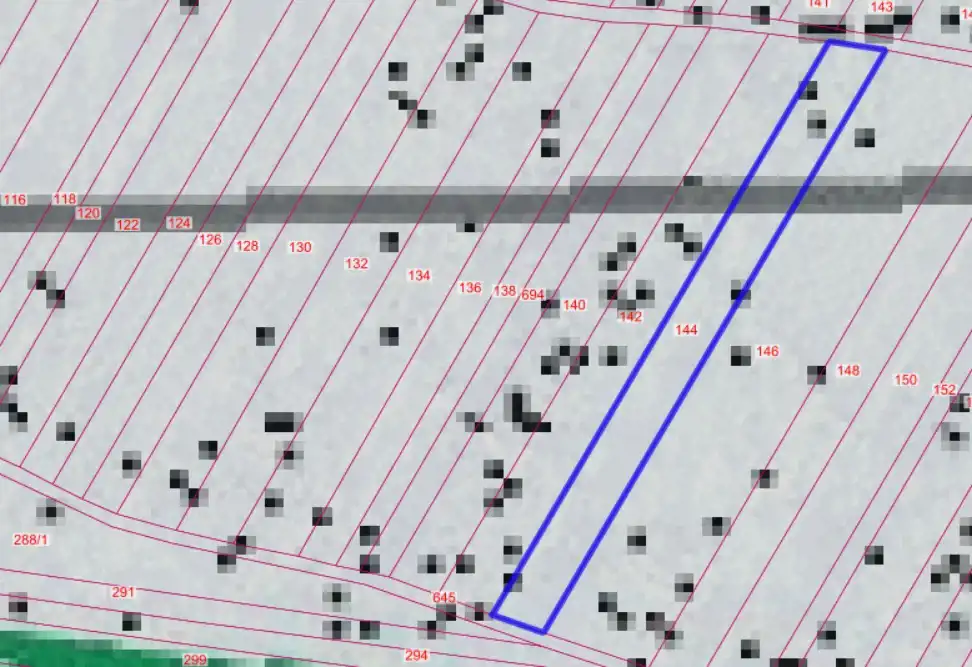The height and width of the screenshot is (667, 972).
Task: Select parcel label 140
Action: click(x=574, y=305)
